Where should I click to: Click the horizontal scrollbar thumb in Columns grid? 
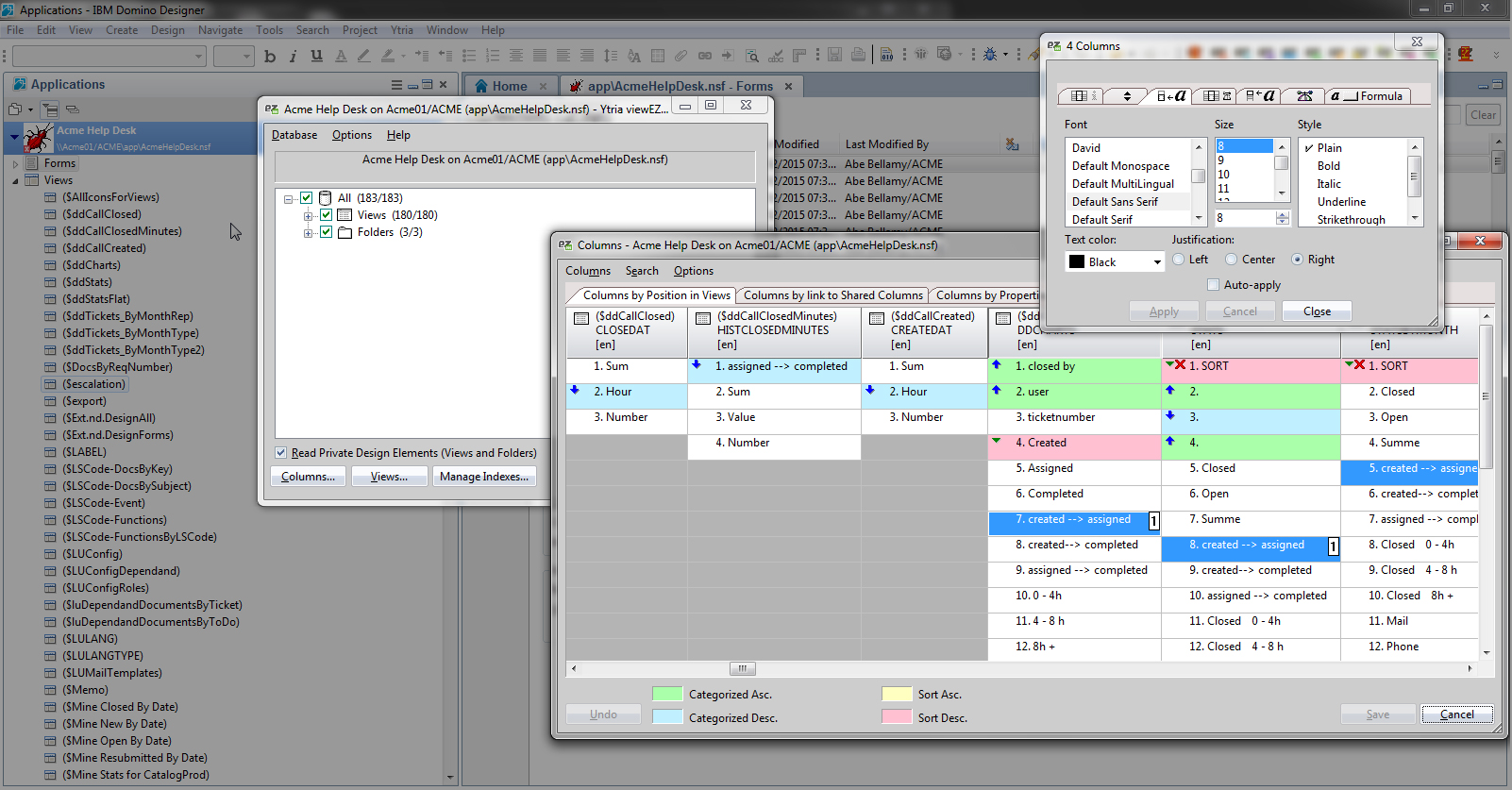742,669
